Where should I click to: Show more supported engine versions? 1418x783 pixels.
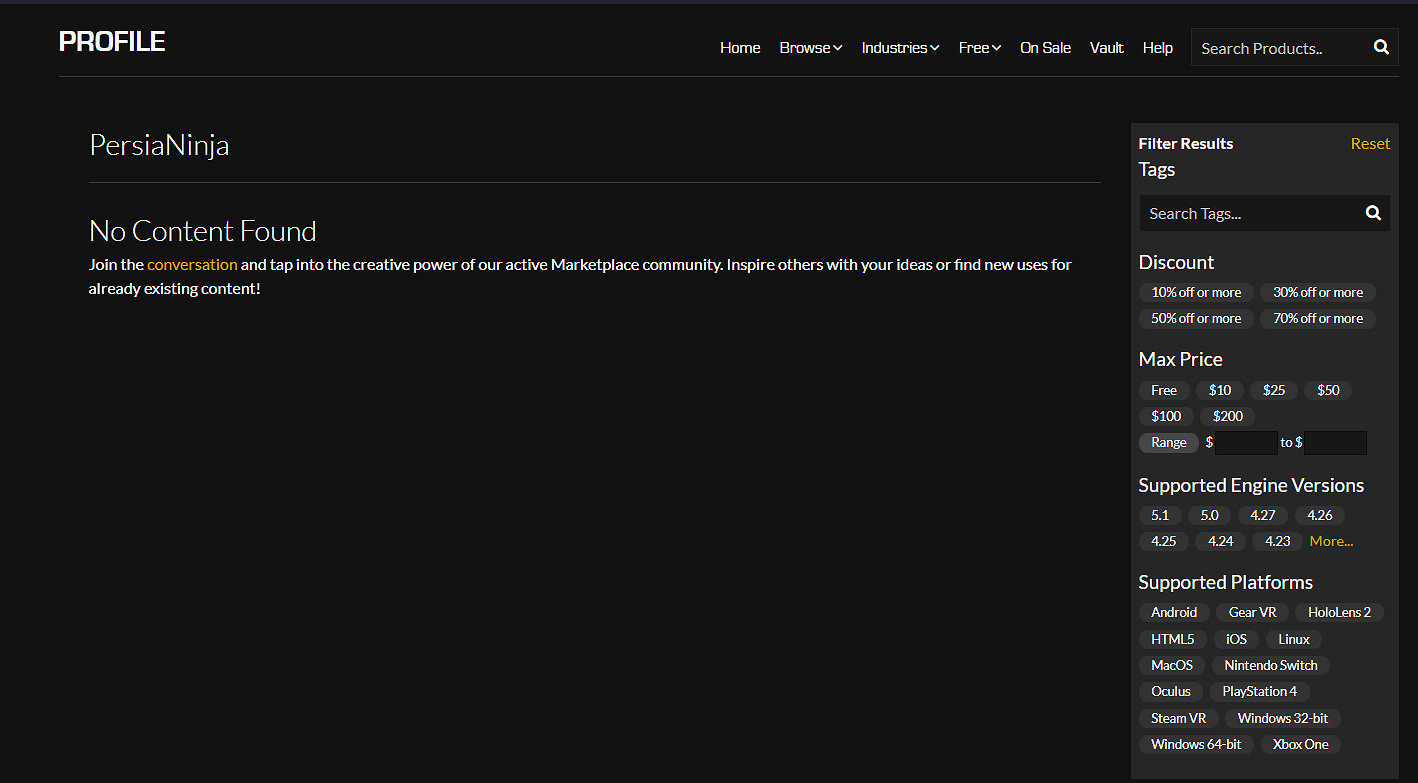click(1331, 541)
